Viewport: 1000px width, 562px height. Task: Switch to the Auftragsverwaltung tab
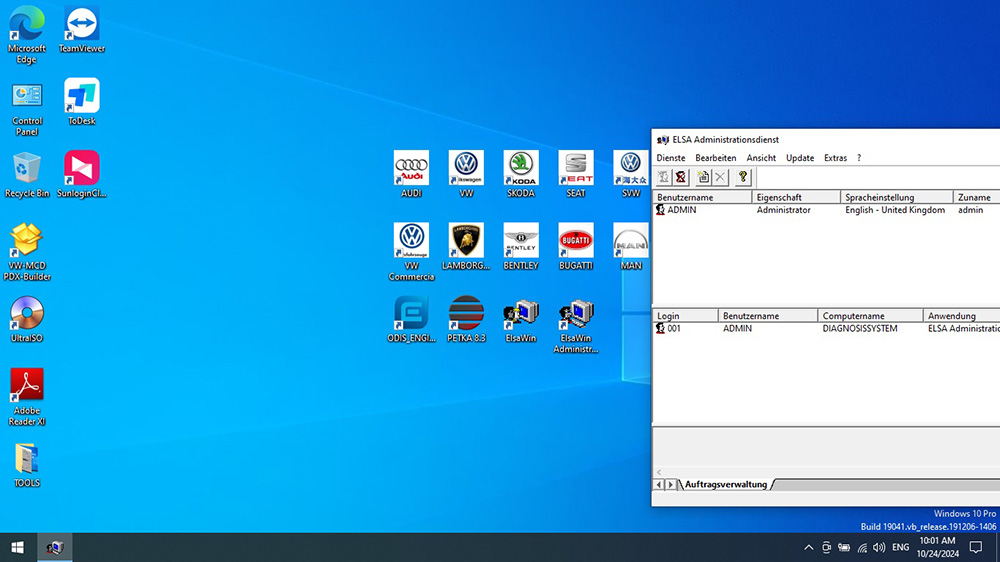click(726, 485)
